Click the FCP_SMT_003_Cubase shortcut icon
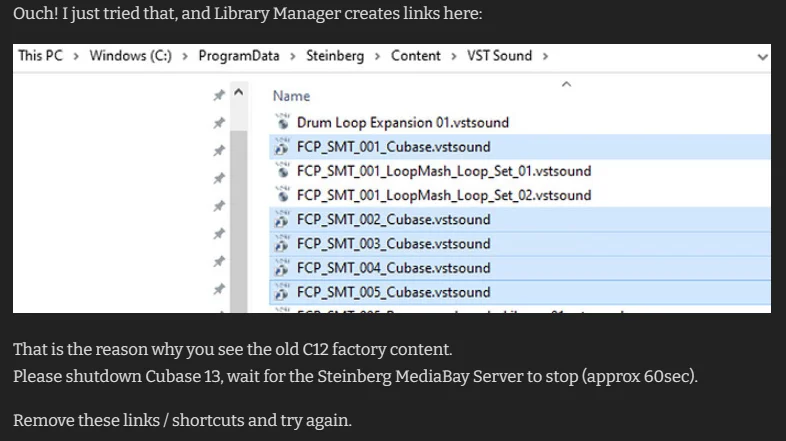Viewport: 786px width, 441px height. coord(282,243)
